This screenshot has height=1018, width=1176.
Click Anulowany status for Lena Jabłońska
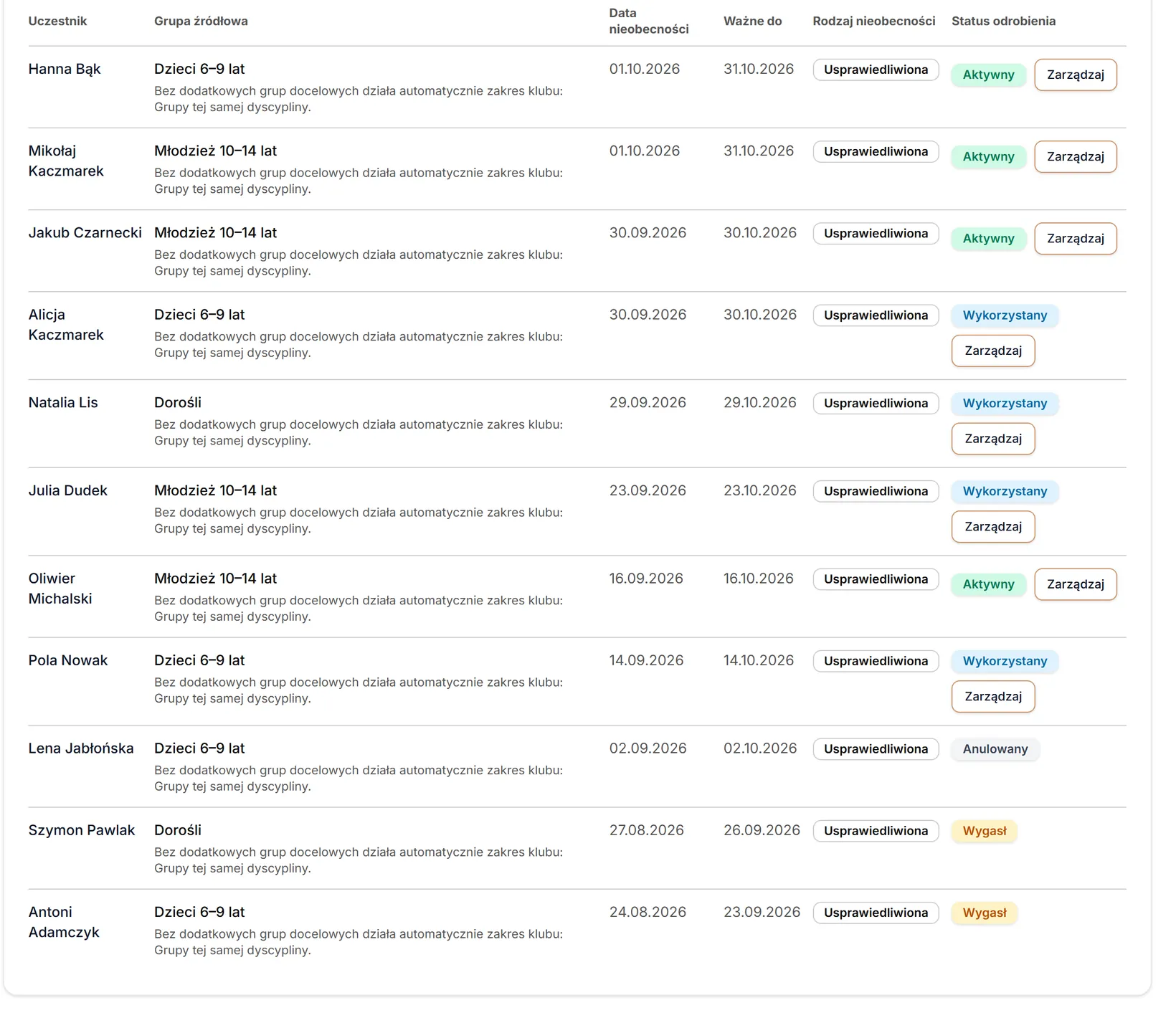tap(995, 748)
